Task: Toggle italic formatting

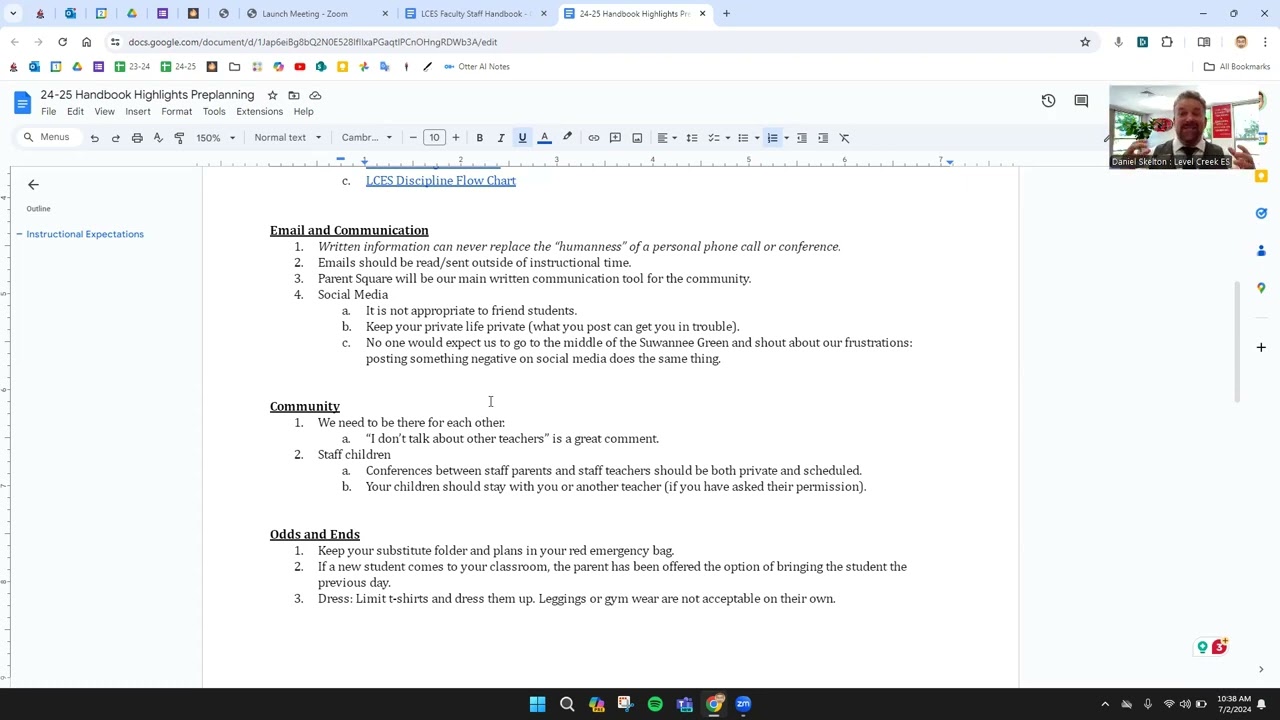Action: click(501, 138)
